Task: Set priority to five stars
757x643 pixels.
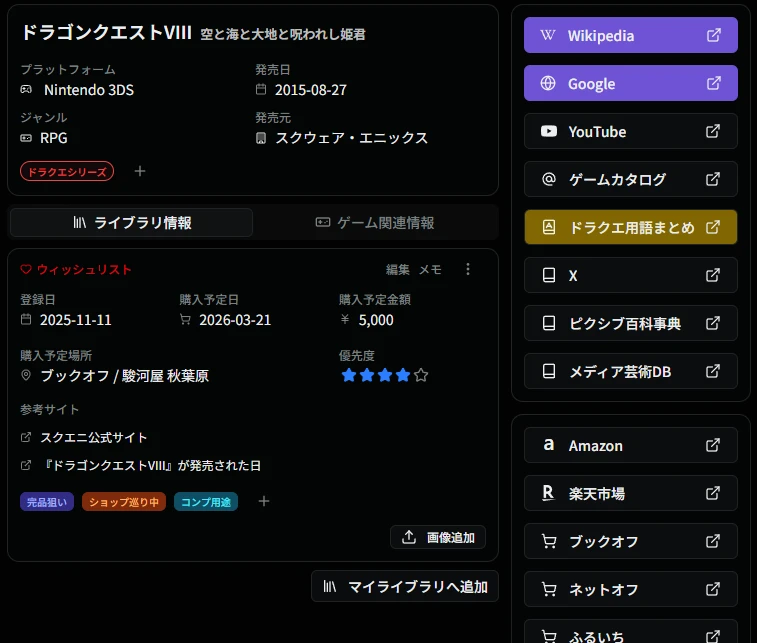Action: tap(421, 375)
